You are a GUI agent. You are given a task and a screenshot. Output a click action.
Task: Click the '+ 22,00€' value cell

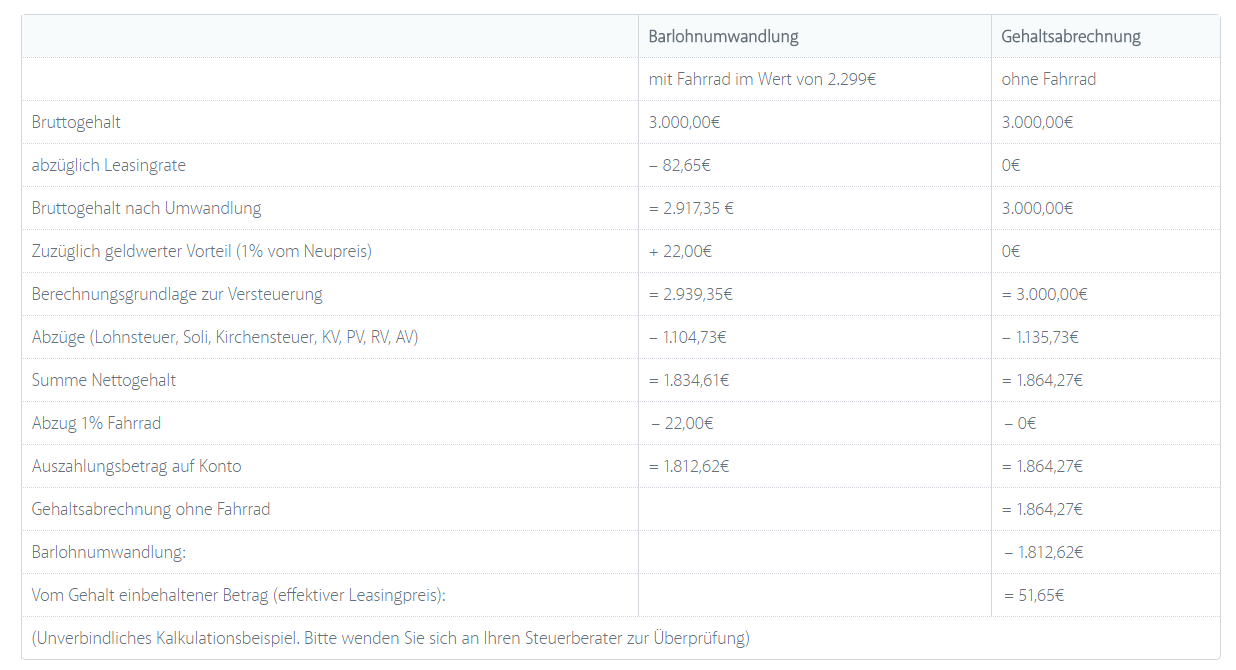[680, 251]
